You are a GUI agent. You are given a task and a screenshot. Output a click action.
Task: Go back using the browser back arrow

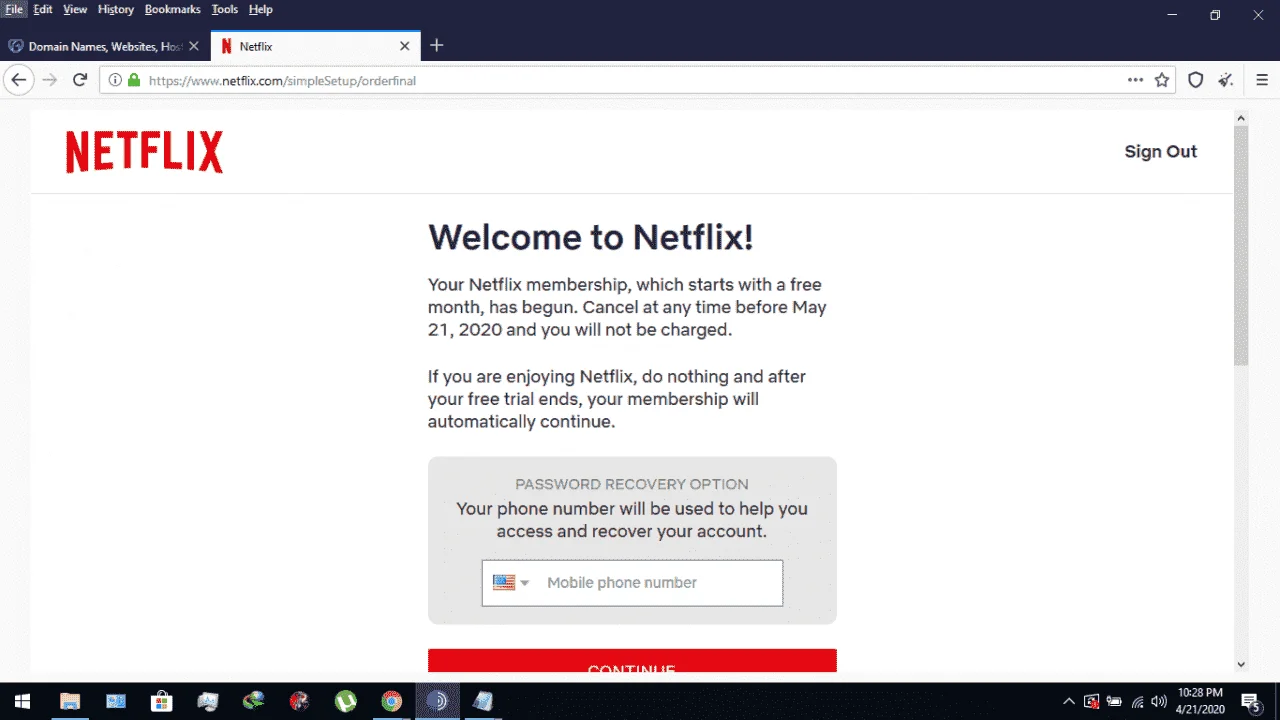pos(18,80)
